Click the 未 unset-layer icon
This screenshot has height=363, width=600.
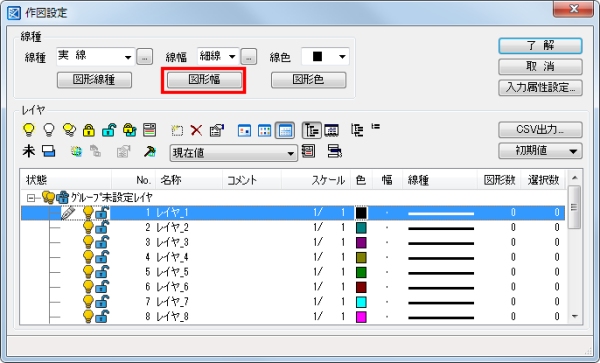click(x=29, y=151)
